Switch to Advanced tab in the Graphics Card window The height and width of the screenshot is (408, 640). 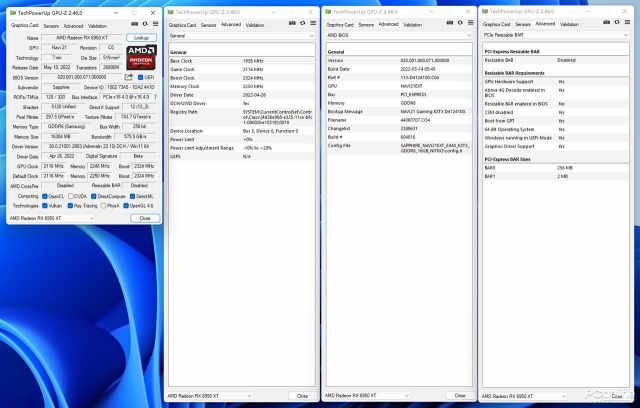pyautogui.click(x=73, y=26)
